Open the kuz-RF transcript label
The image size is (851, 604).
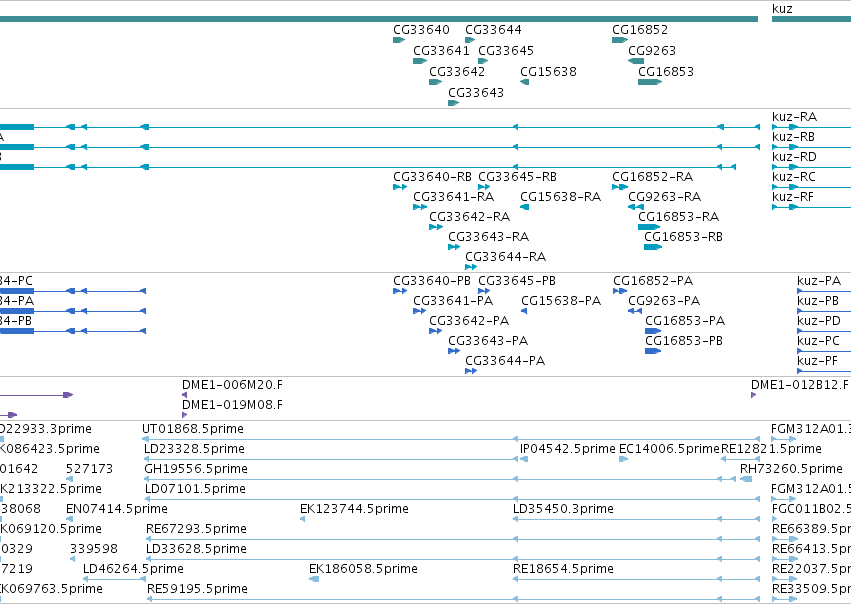tap(793, 197)
